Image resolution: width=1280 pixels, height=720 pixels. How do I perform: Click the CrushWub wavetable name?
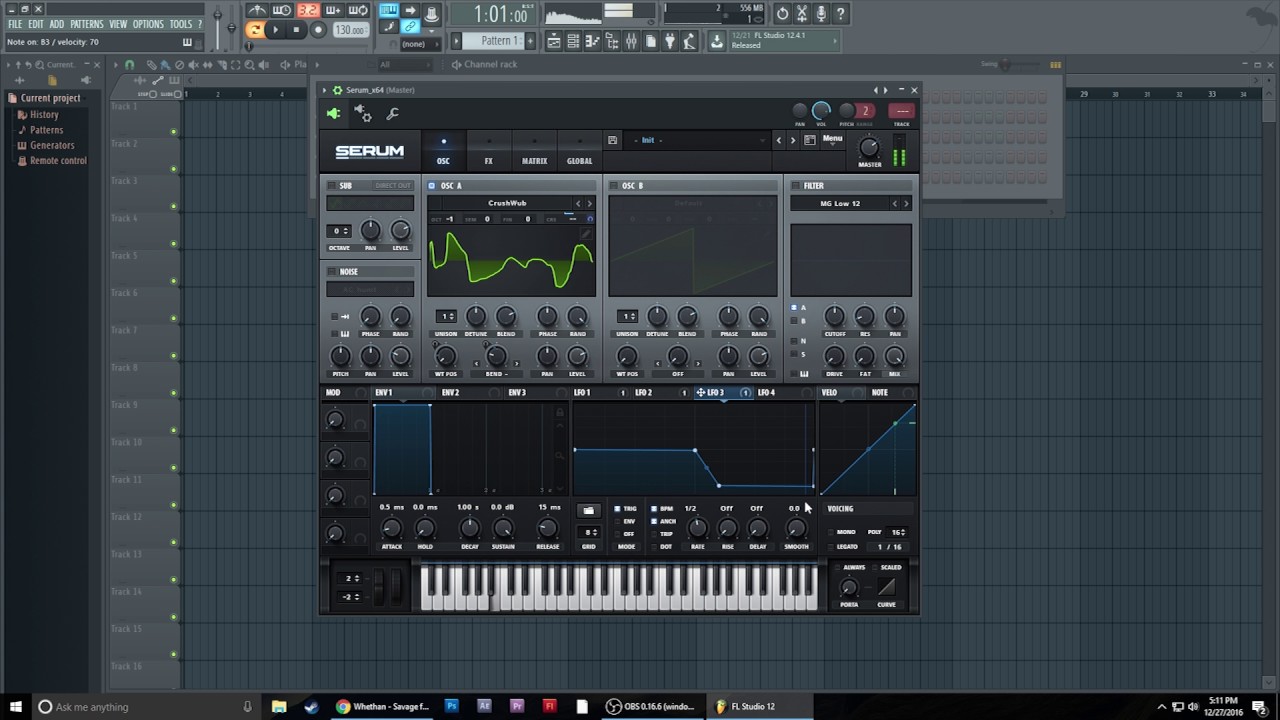pyautogui.click(x=507, y=203)
